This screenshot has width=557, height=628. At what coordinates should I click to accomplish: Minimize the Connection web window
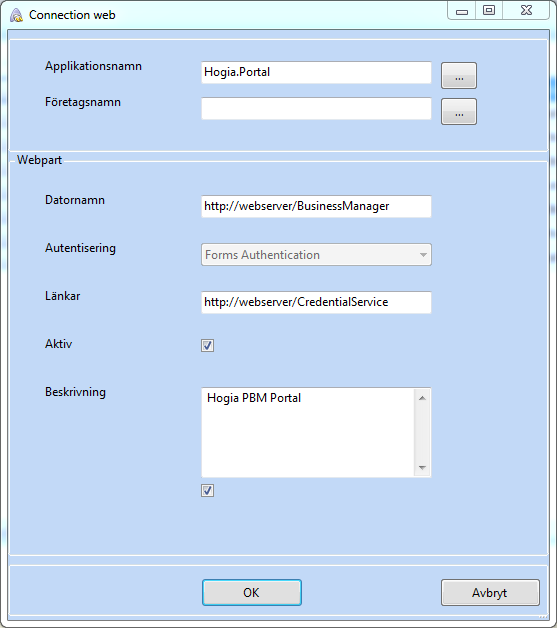461,11
